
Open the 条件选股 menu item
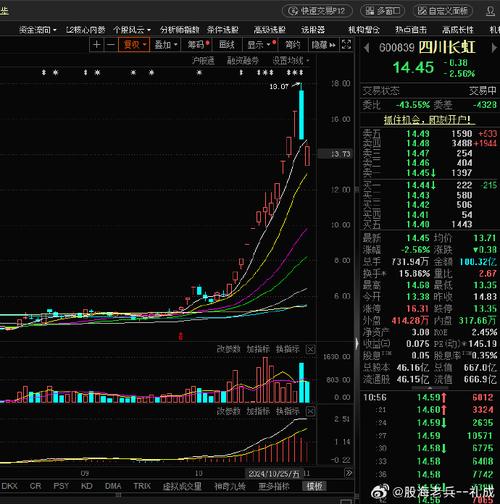tap(223, 30)
